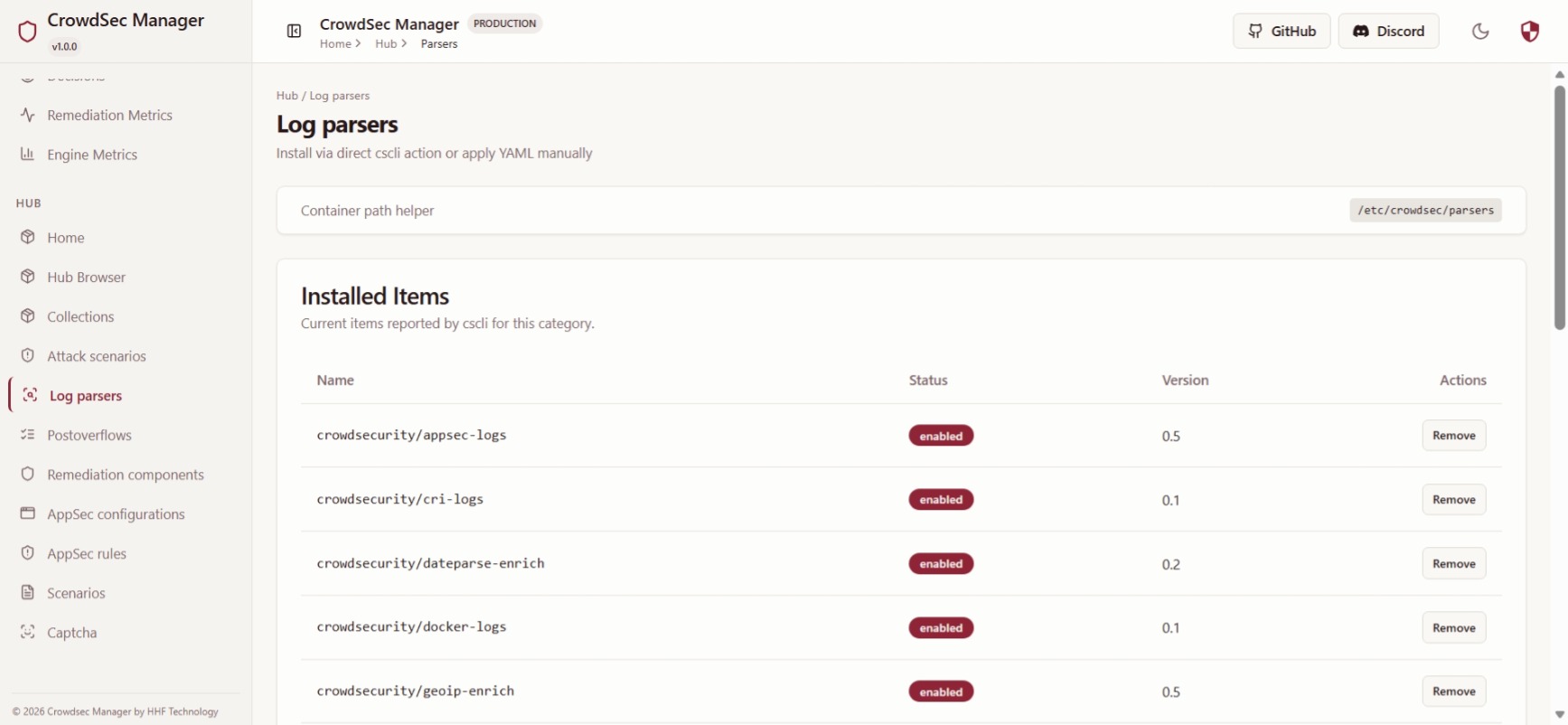Select crowdsecurity/cri-logs name
Viewport: 1568px width, 725px height.
click(399, 499)
